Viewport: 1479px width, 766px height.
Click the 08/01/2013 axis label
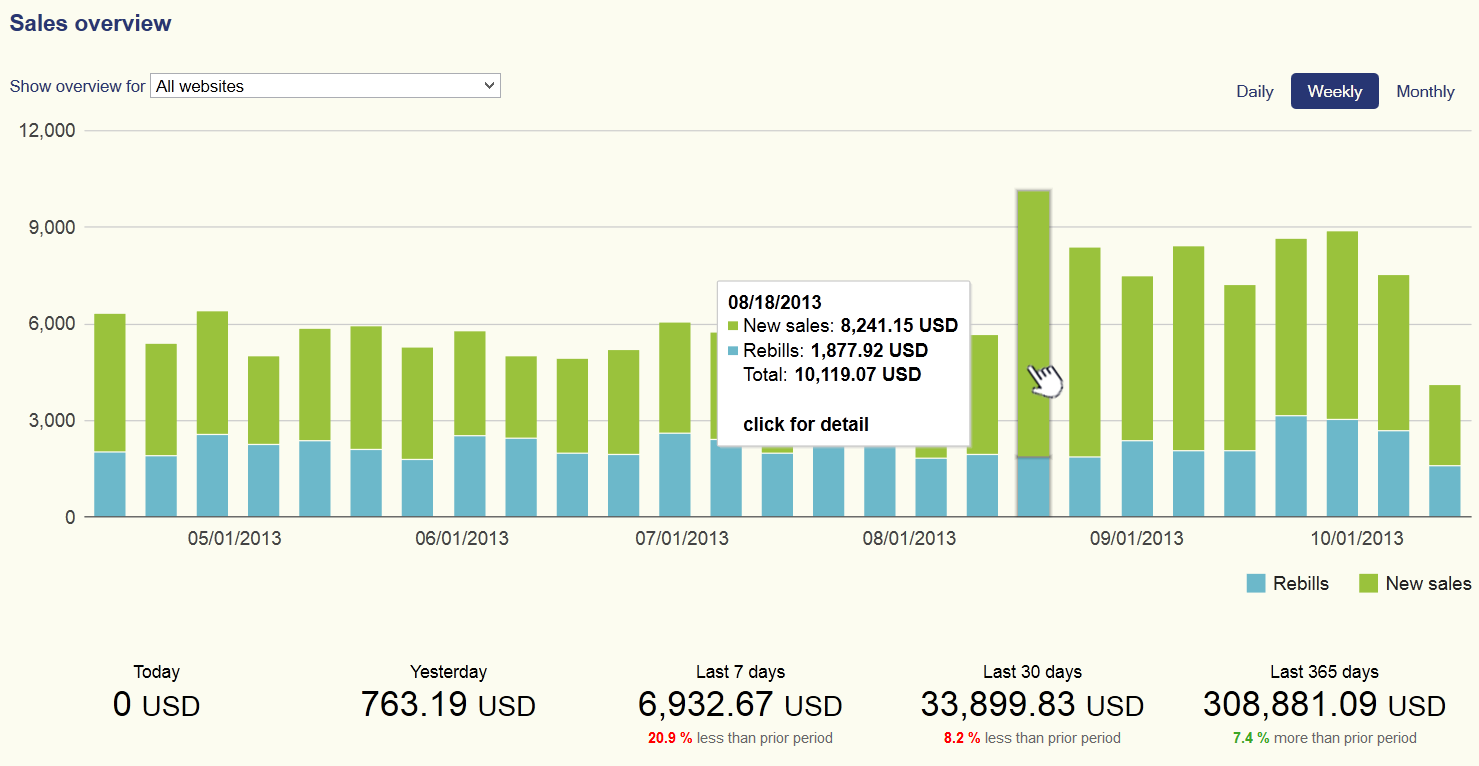[x=909, y=538]
